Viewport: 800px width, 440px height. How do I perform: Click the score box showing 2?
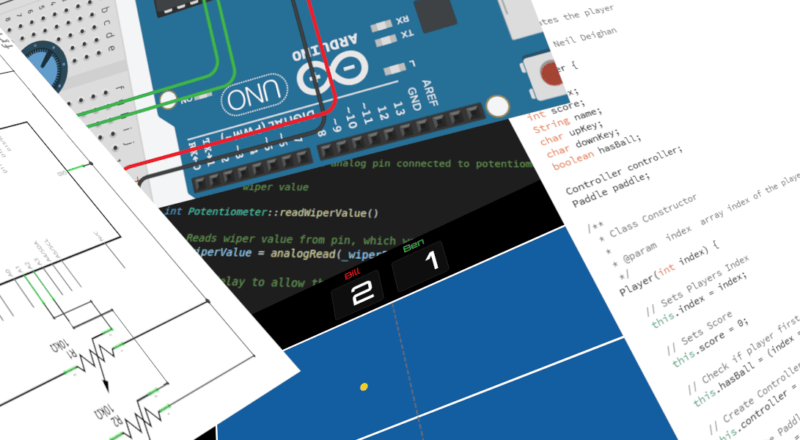tap(360, 294)
